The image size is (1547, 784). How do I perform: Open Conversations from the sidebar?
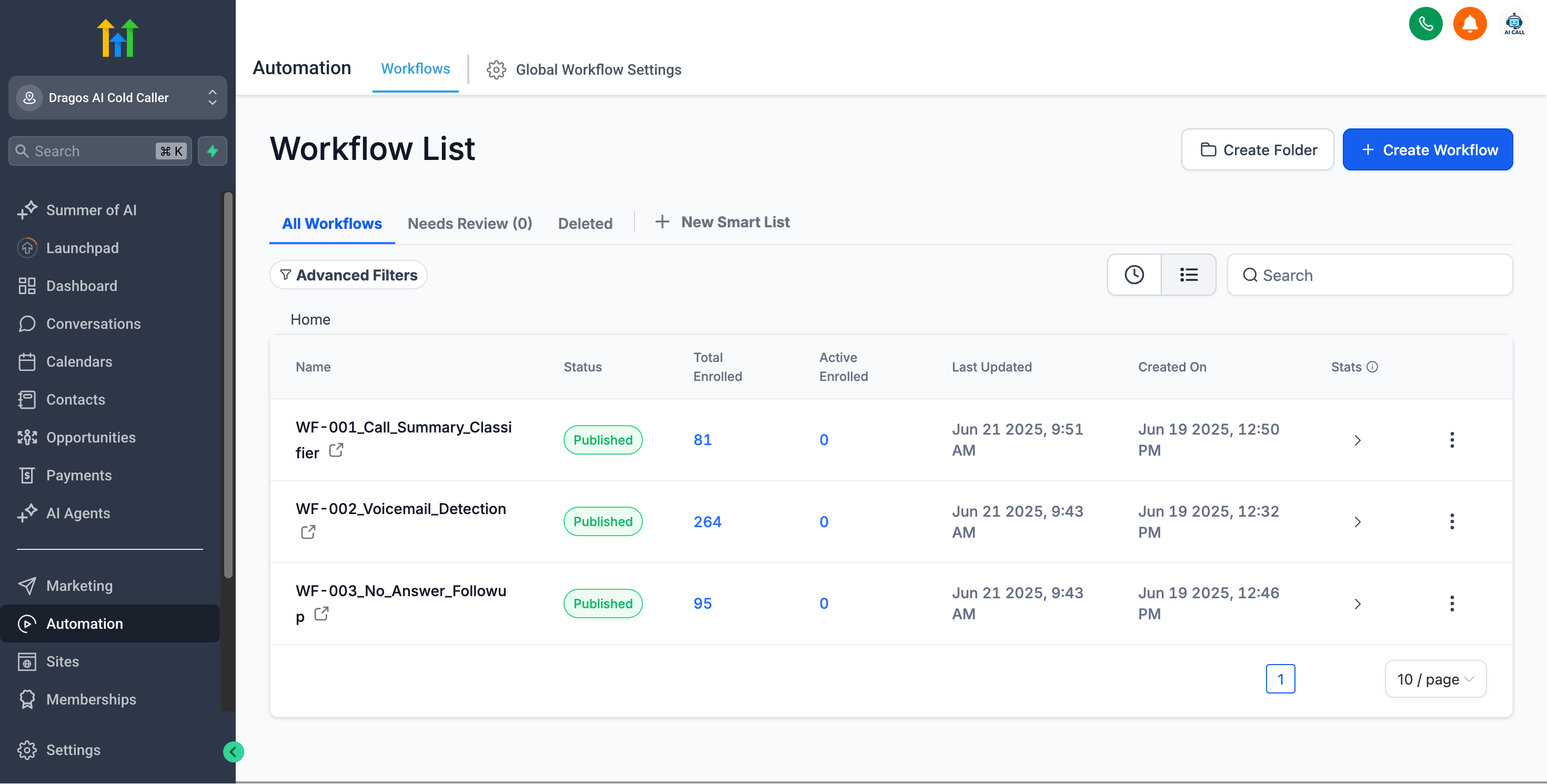pyautogui.click(x=110, y=324)
